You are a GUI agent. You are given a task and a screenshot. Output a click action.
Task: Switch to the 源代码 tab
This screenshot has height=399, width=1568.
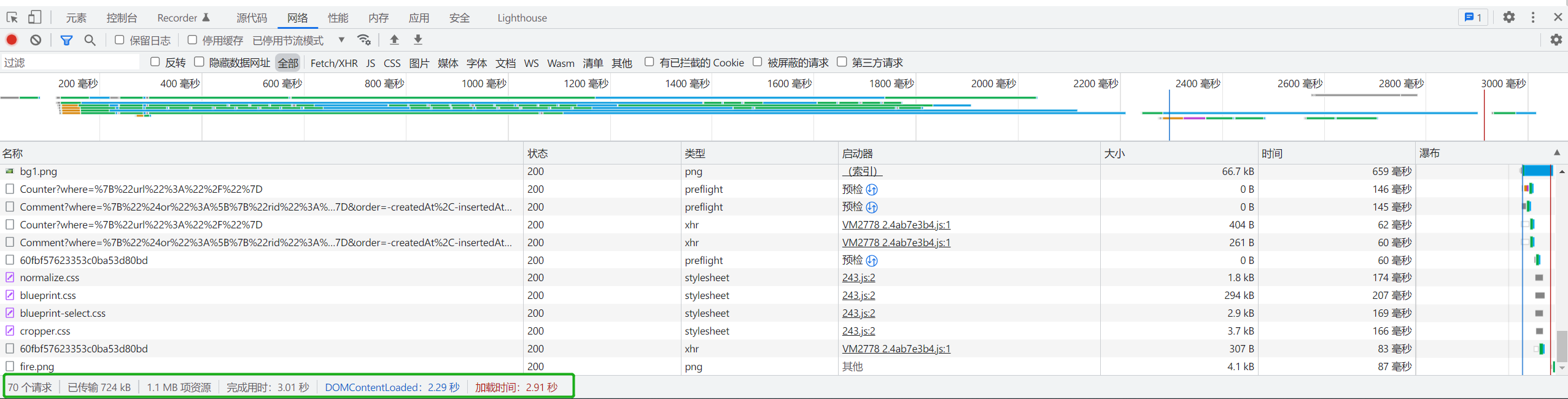[252, 18]
